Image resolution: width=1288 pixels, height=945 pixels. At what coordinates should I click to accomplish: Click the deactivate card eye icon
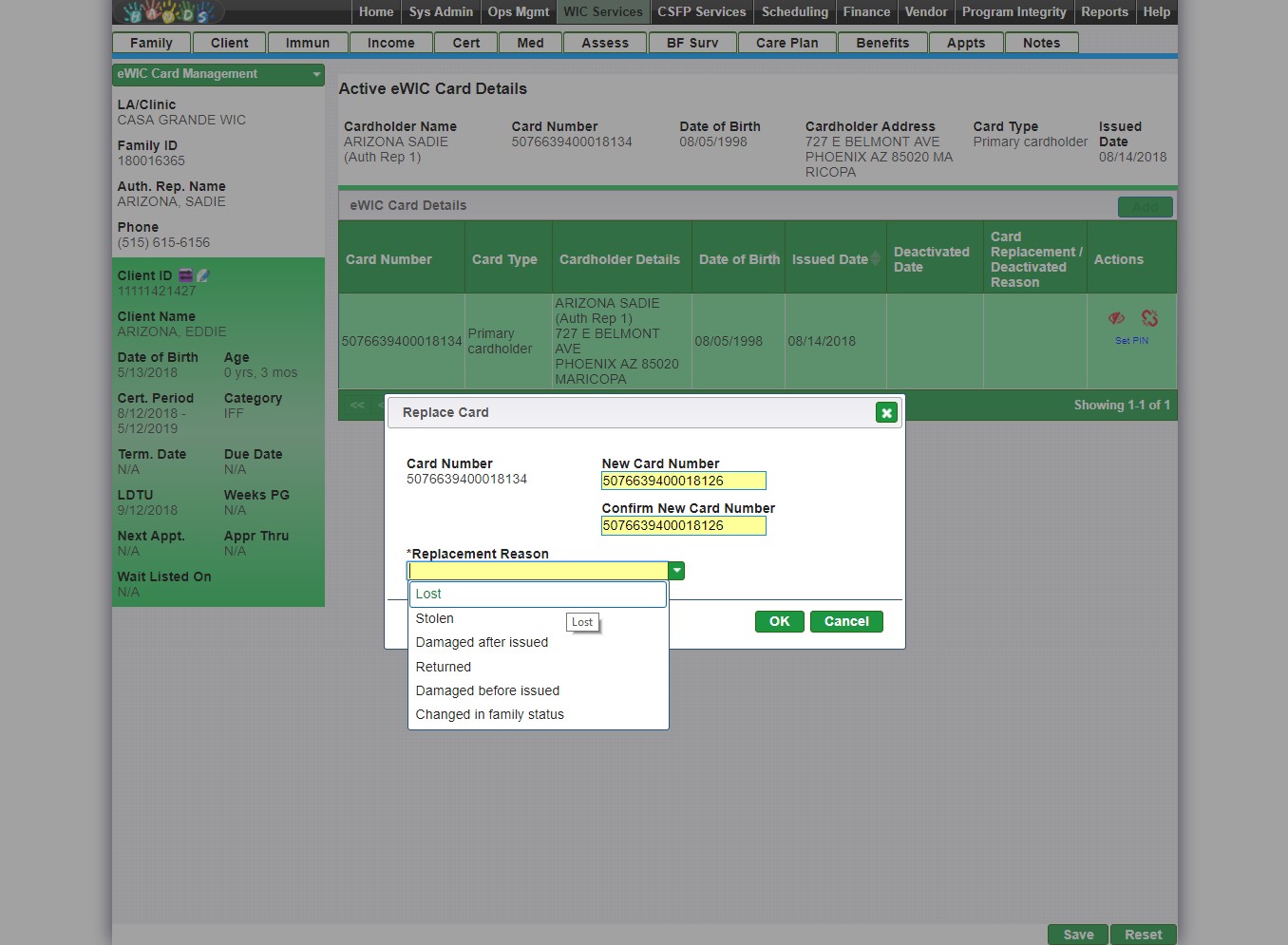click(1116, 318)
